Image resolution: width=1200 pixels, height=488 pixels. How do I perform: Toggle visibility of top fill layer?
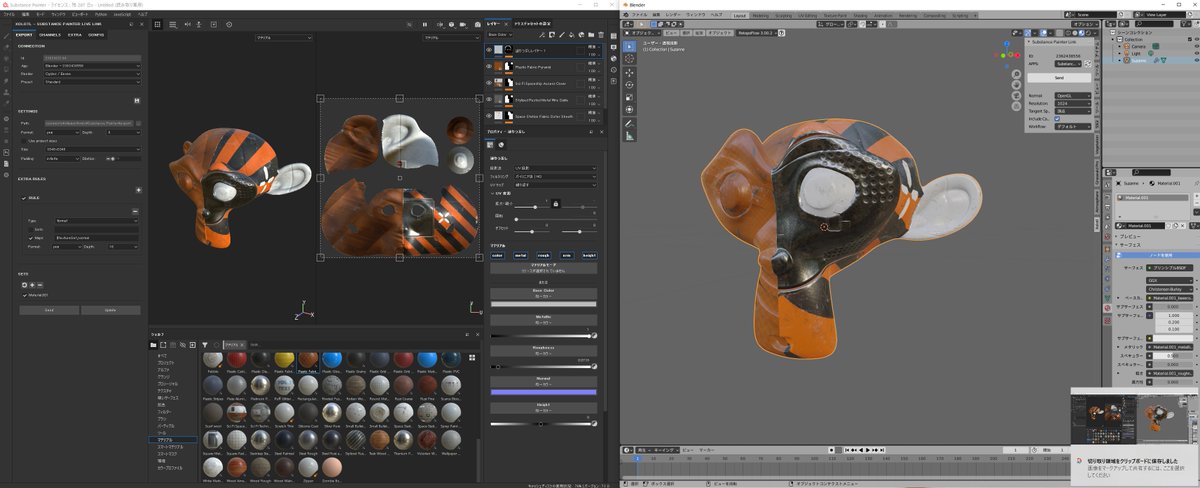click(489, 49)
